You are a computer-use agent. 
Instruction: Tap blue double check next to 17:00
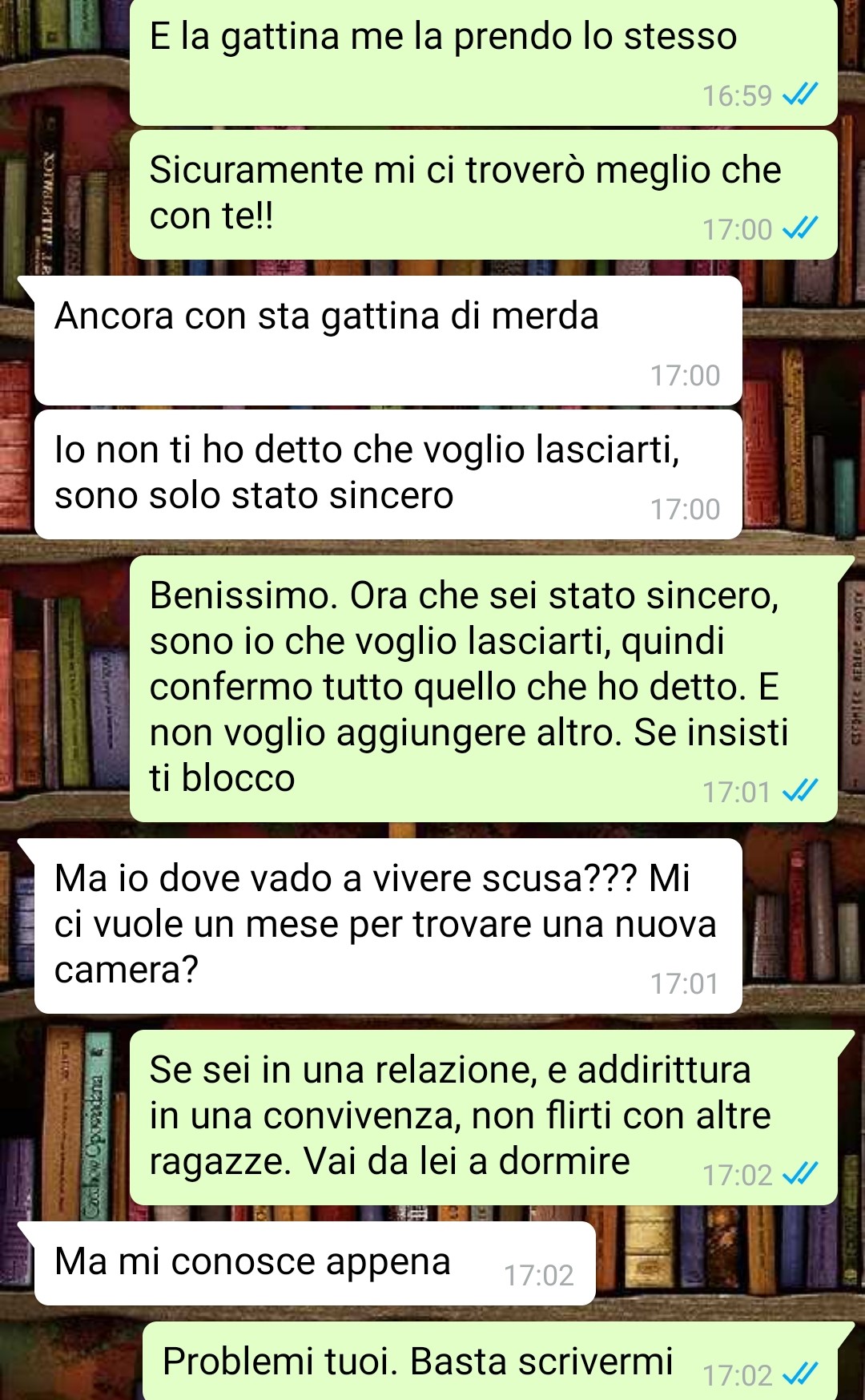(x=799, y=230)
